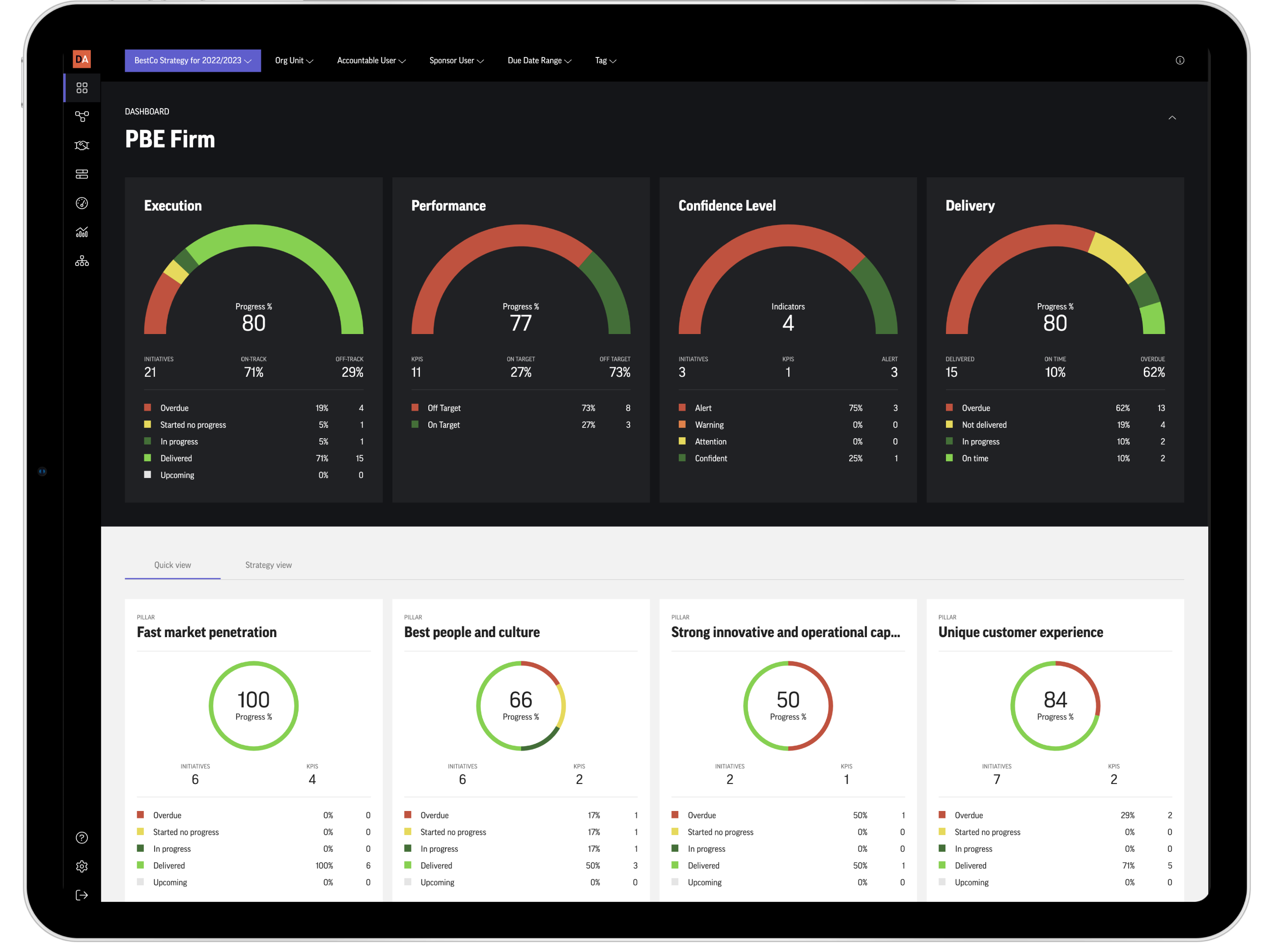Click the OVERDUE 62% value in Delivery
Screen dimensions: 1278x952
(x=1154, y=372)
